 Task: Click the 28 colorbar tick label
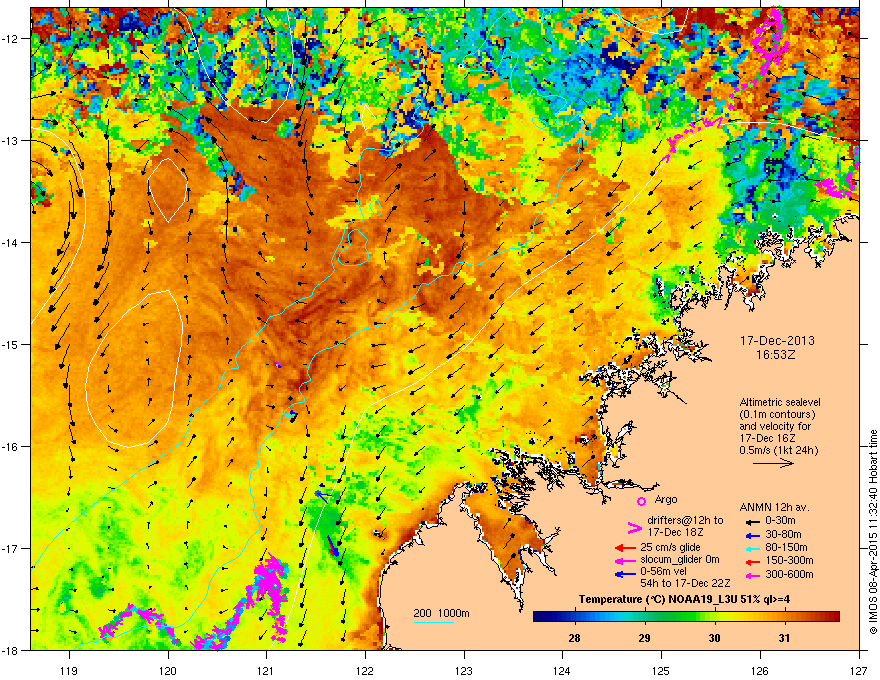tap(574, 638)
